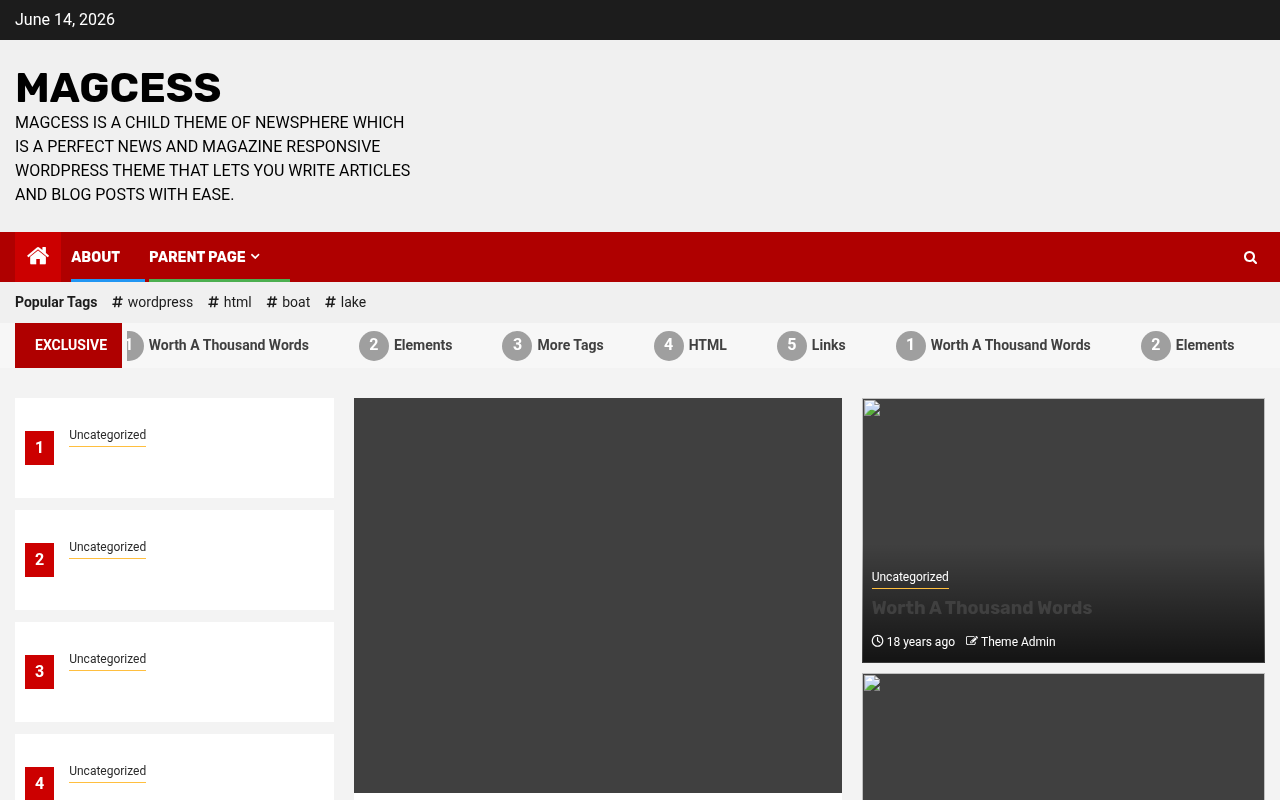Open Uncategorized in the post numbered 4
This screenshot has height=800, width=1280.
(x=108, y=771)
